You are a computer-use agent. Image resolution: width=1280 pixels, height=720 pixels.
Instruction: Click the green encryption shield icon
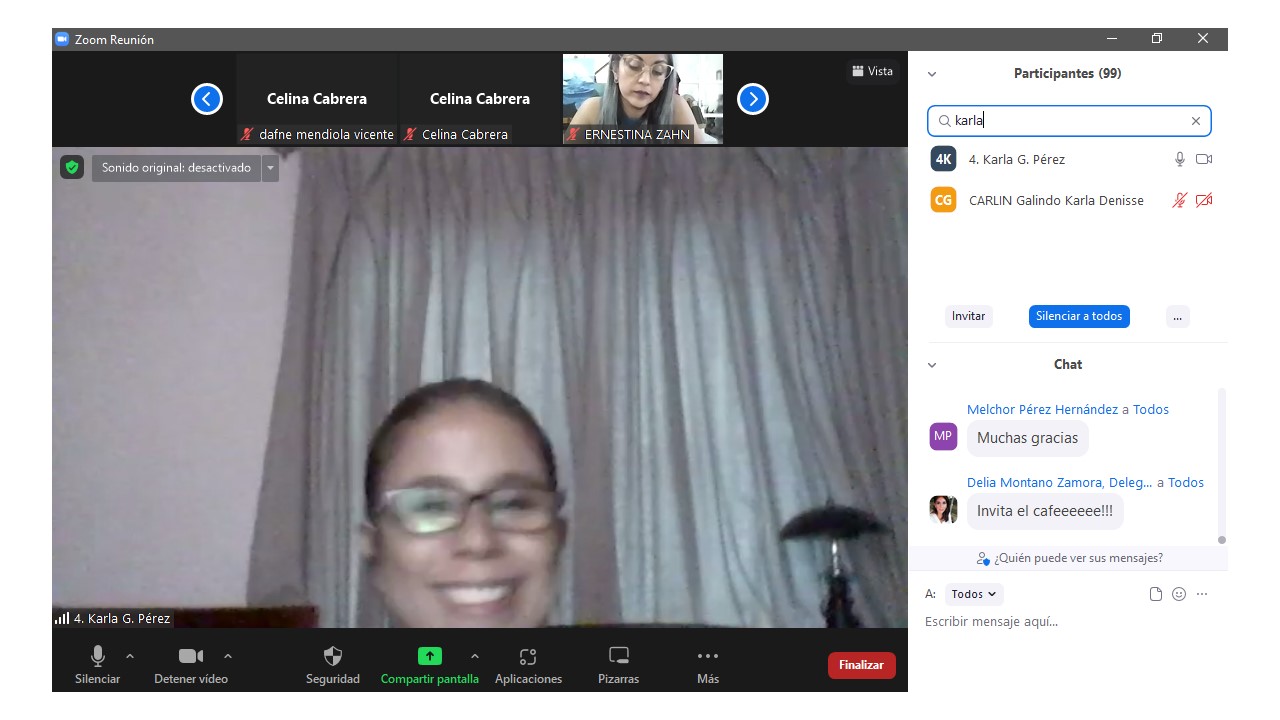[71, 167]
